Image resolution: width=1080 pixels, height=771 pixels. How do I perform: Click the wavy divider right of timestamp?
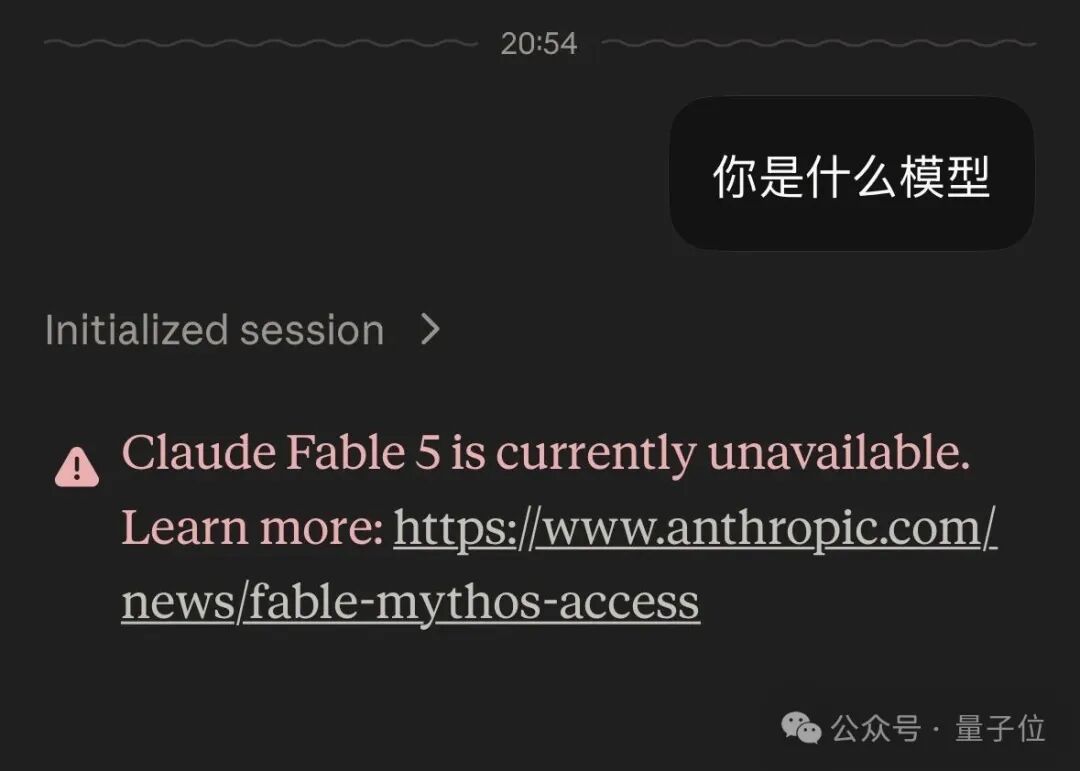819,43
